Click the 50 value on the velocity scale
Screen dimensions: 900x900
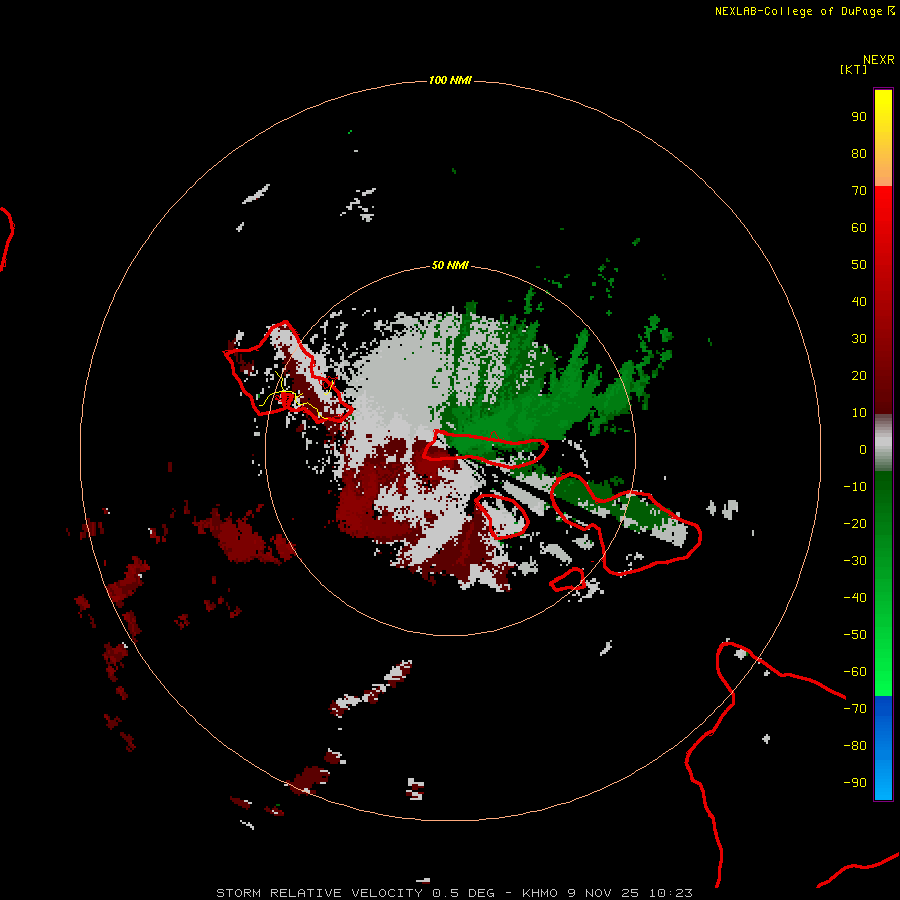pyautogui.click(x=859, y=265)
